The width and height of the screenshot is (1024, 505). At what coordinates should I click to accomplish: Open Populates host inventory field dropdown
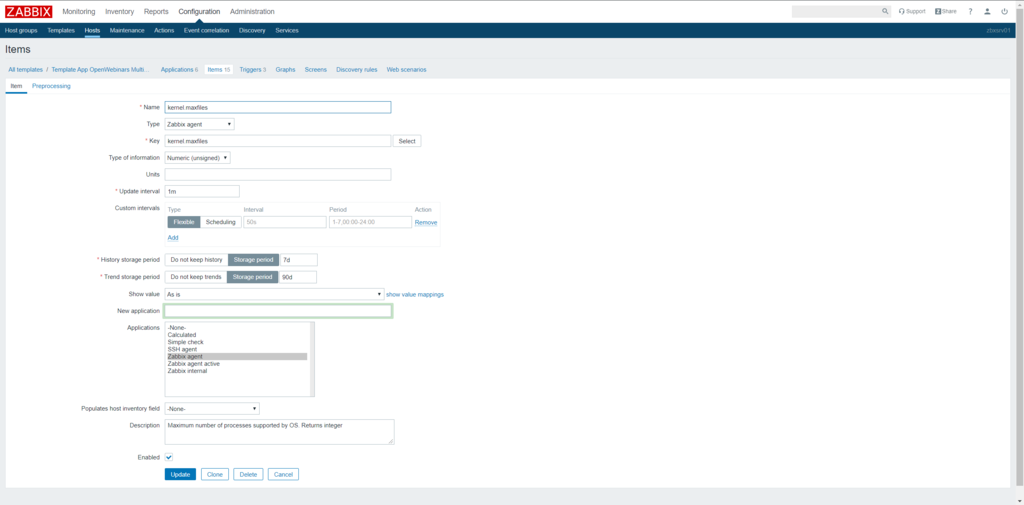click(212, 408)
